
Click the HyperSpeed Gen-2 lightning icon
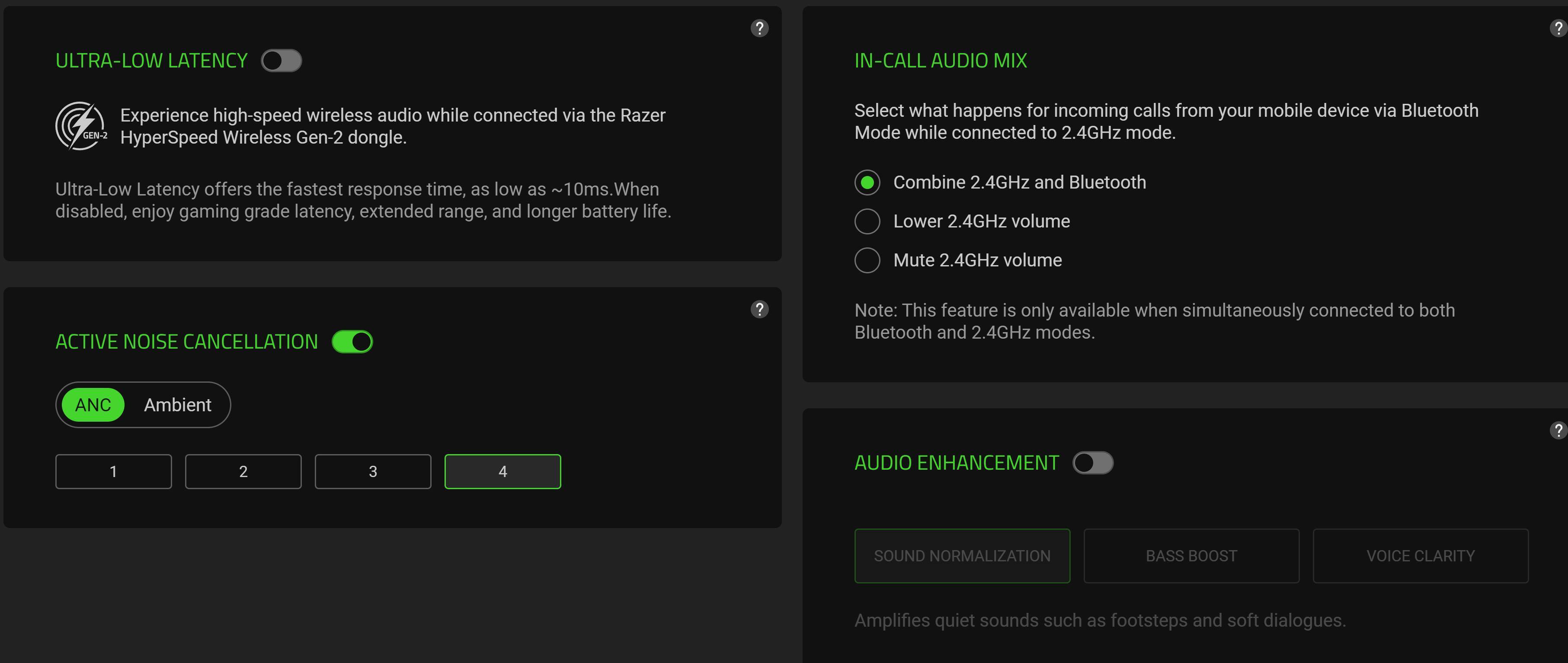tap(81, 126)
